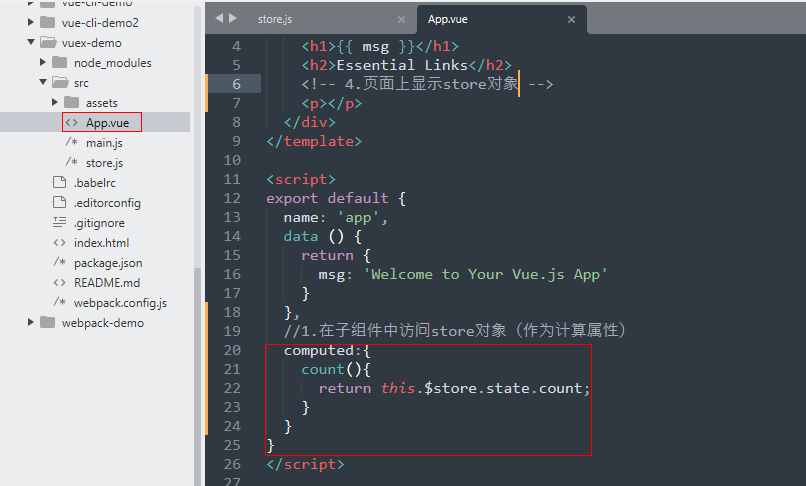806x486 pixels.
Task: Click the webpack-demo folder icon
Action: point(47,322)
